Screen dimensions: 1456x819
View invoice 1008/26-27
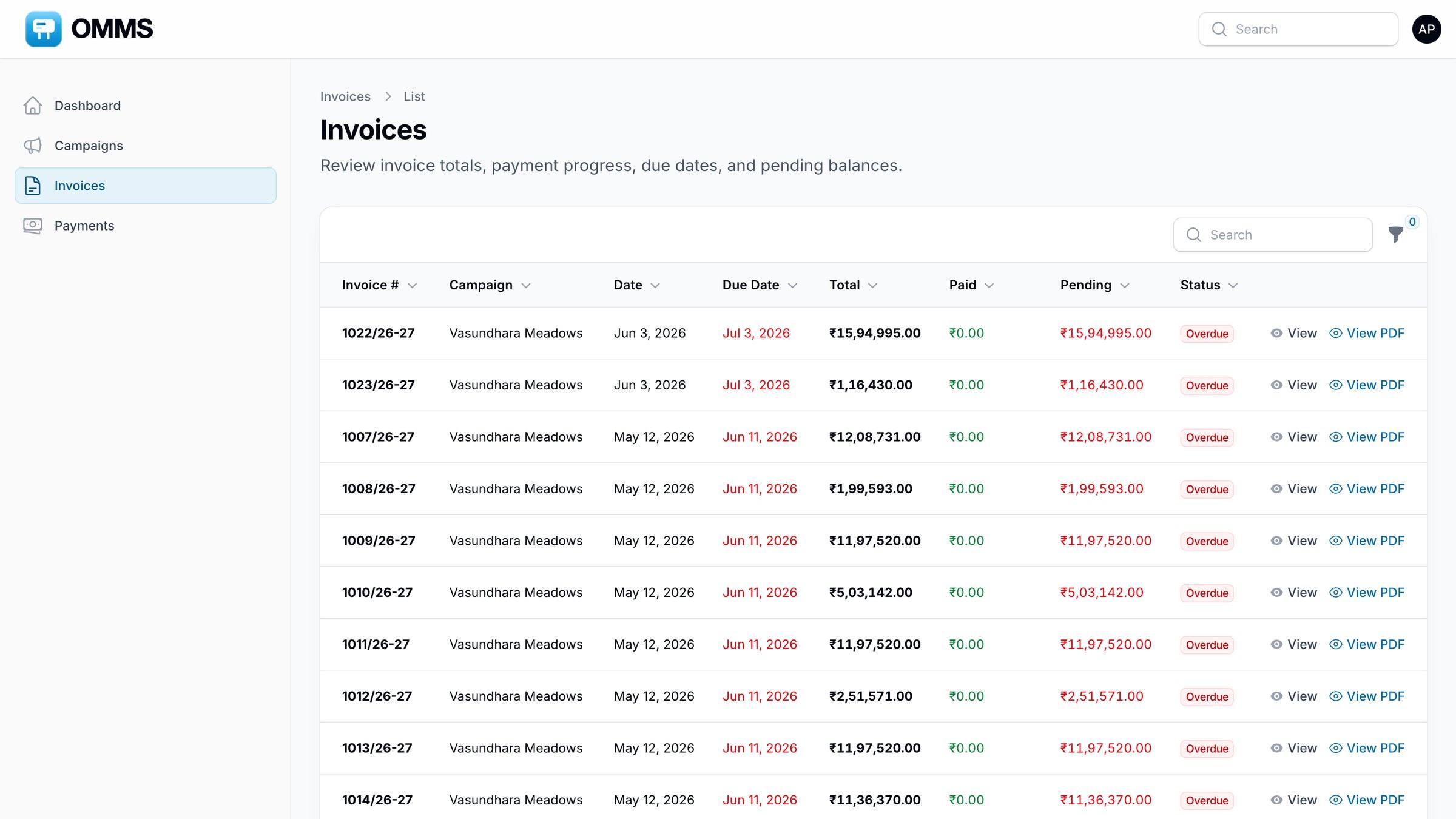coord(1293,489)
